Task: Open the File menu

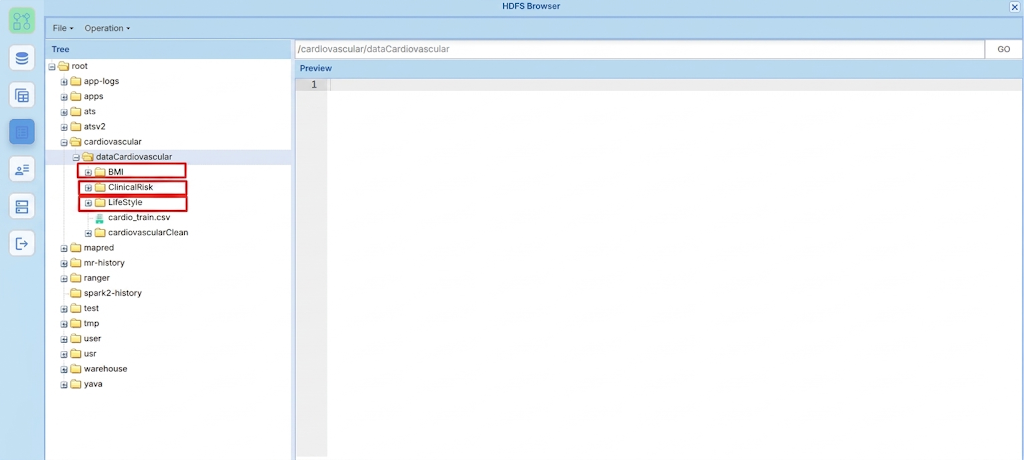Action: pyautogui.click(x=63, y=28)
